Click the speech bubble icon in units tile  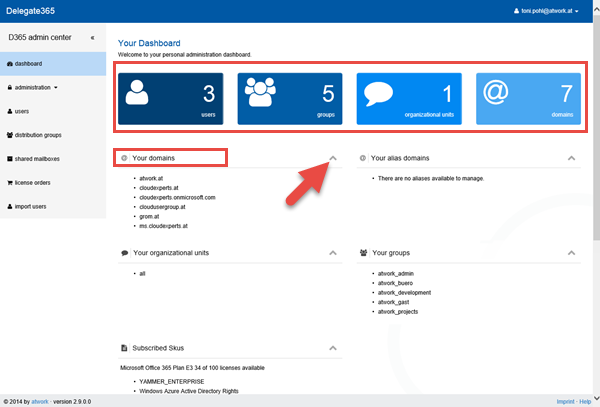click(378, 93)
